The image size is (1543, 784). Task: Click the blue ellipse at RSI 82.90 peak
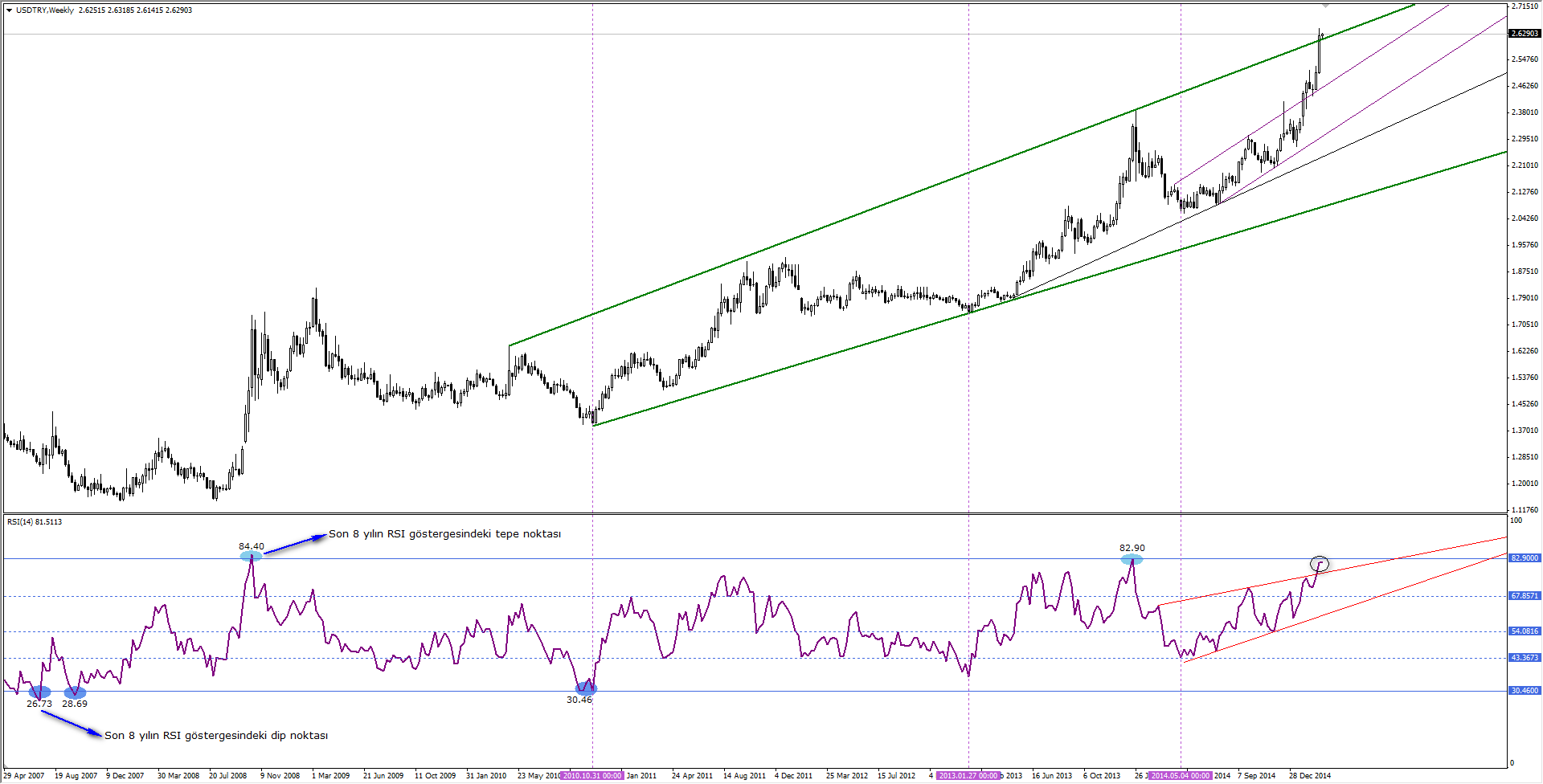click(x=1132, y=559)
